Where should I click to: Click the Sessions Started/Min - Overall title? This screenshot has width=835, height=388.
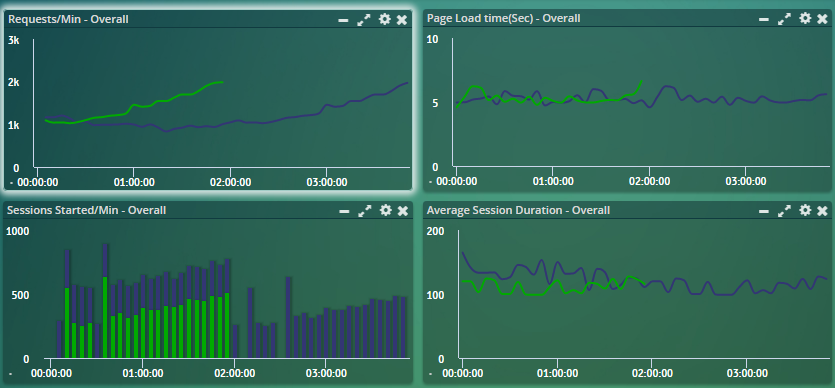86,210
